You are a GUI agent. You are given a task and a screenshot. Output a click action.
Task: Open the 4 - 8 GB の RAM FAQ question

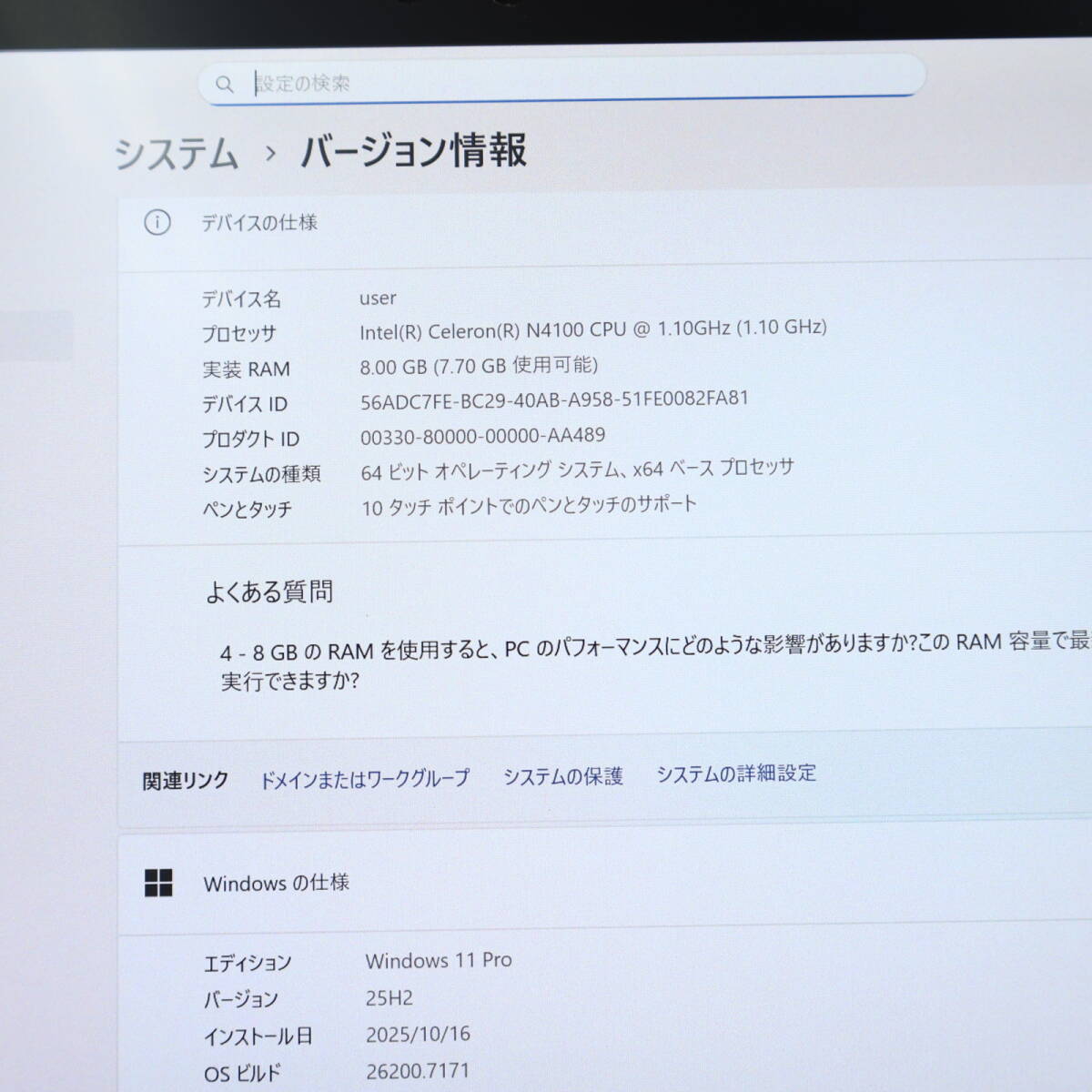[x=655, y=661]
